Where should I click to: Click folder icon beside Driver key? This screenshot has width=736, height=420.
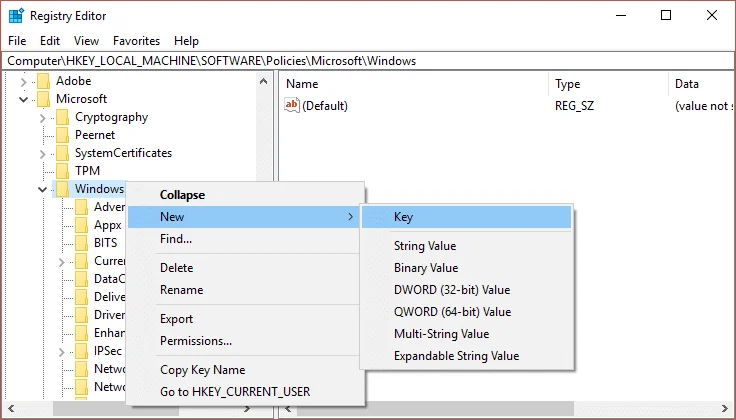[81, 314]
